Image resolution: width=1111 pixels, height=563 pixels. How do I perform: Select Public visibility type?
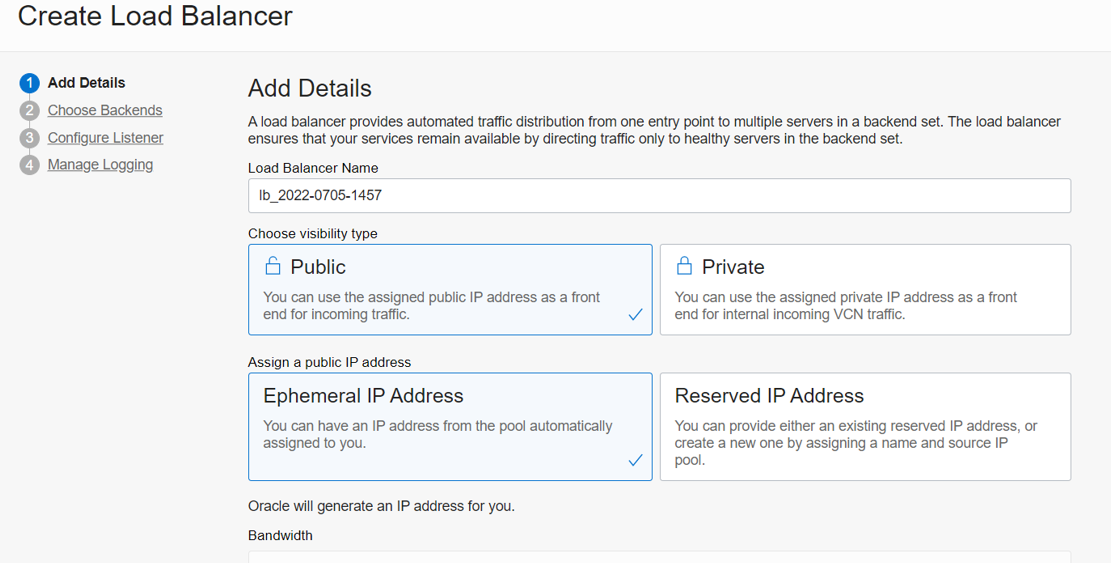coord(450,290)
